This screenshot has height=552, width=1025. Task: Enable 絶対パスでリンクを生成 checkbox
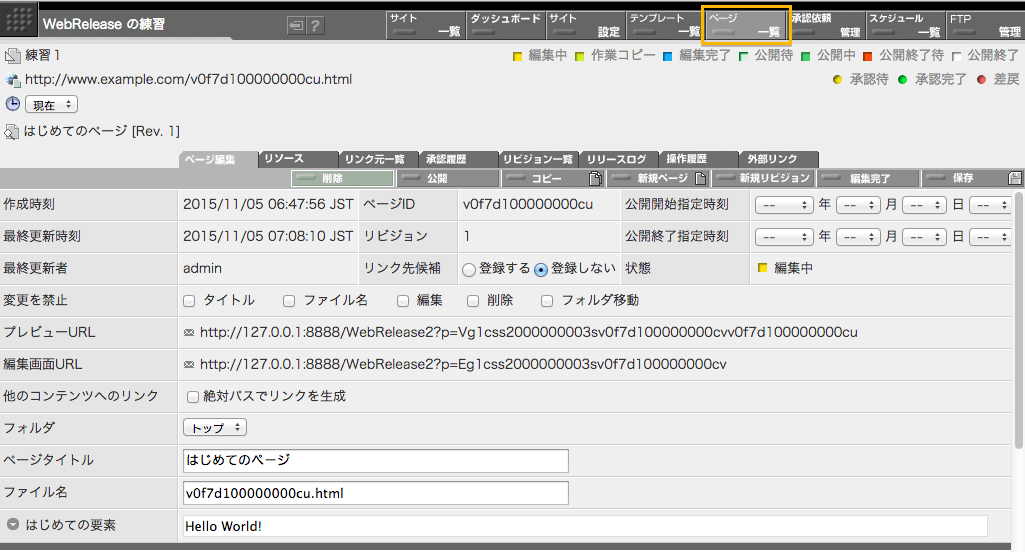point(193,397)
